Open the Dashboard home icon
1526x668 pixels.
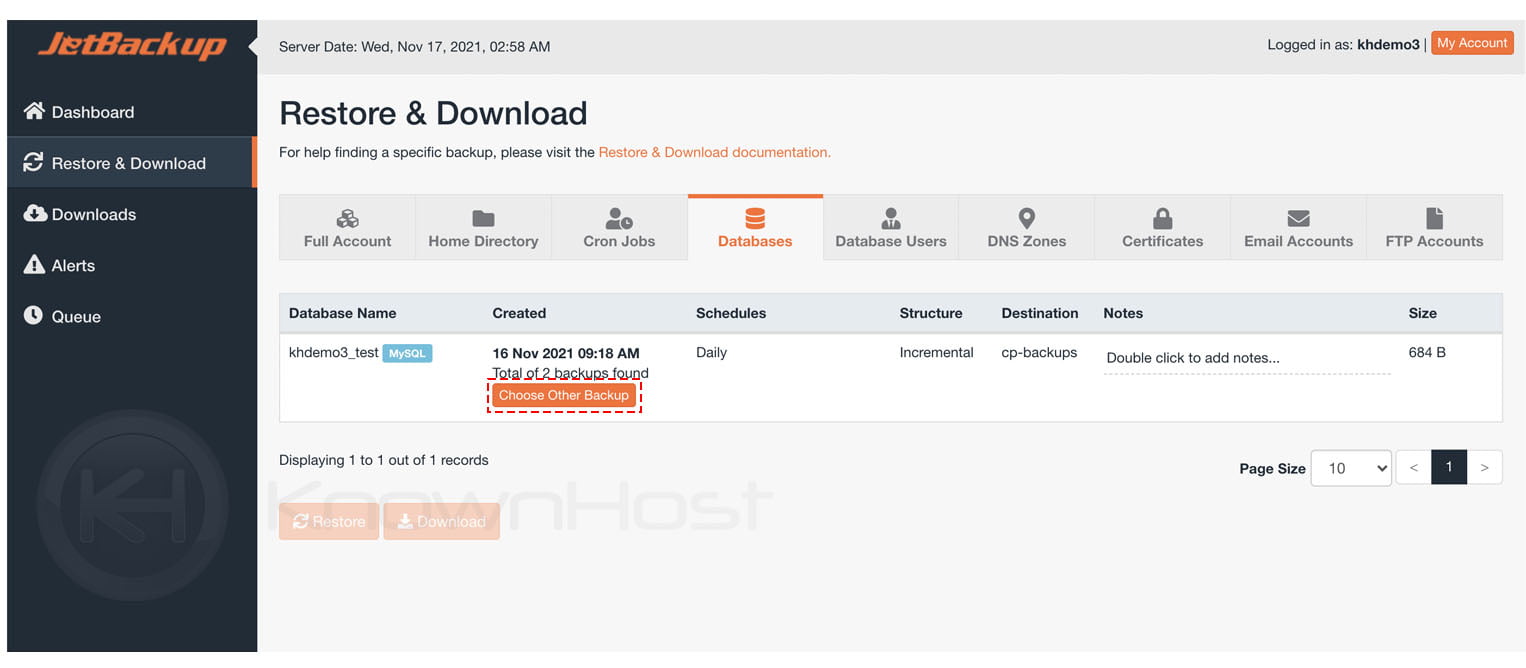(x=34, y=111)
